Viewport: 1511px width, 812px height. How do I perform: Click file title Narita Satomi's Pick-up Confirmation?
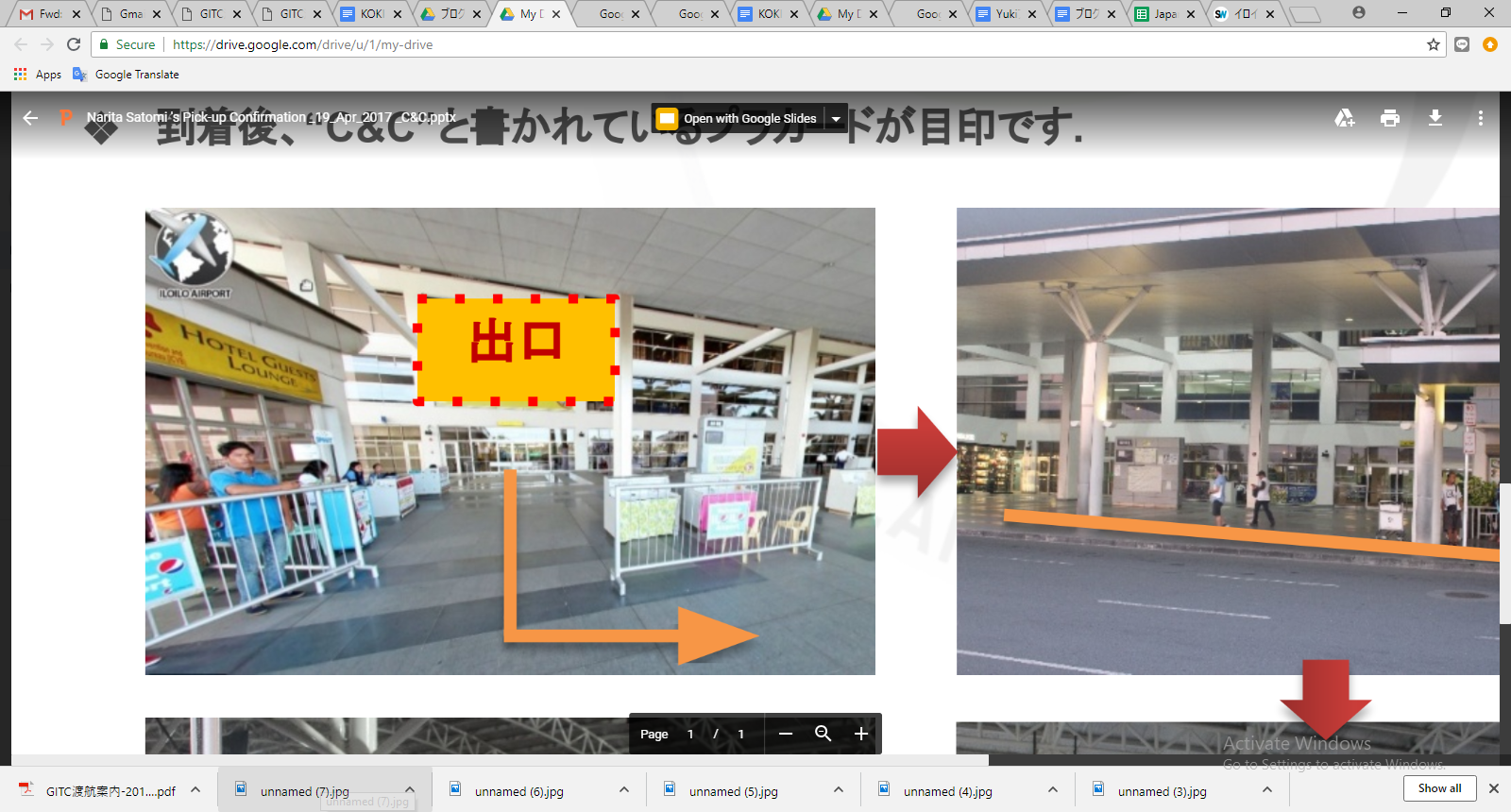point(271,117)
